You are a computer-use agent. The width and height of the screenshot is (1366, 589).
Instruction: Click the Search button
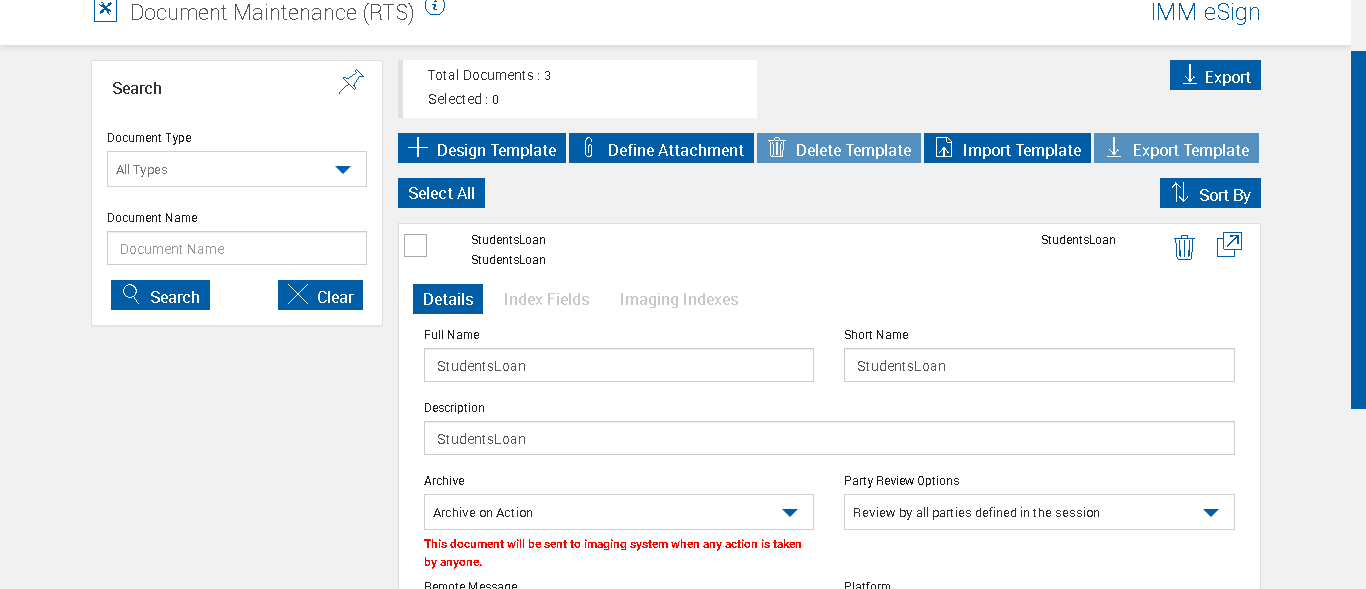[160, 296]
